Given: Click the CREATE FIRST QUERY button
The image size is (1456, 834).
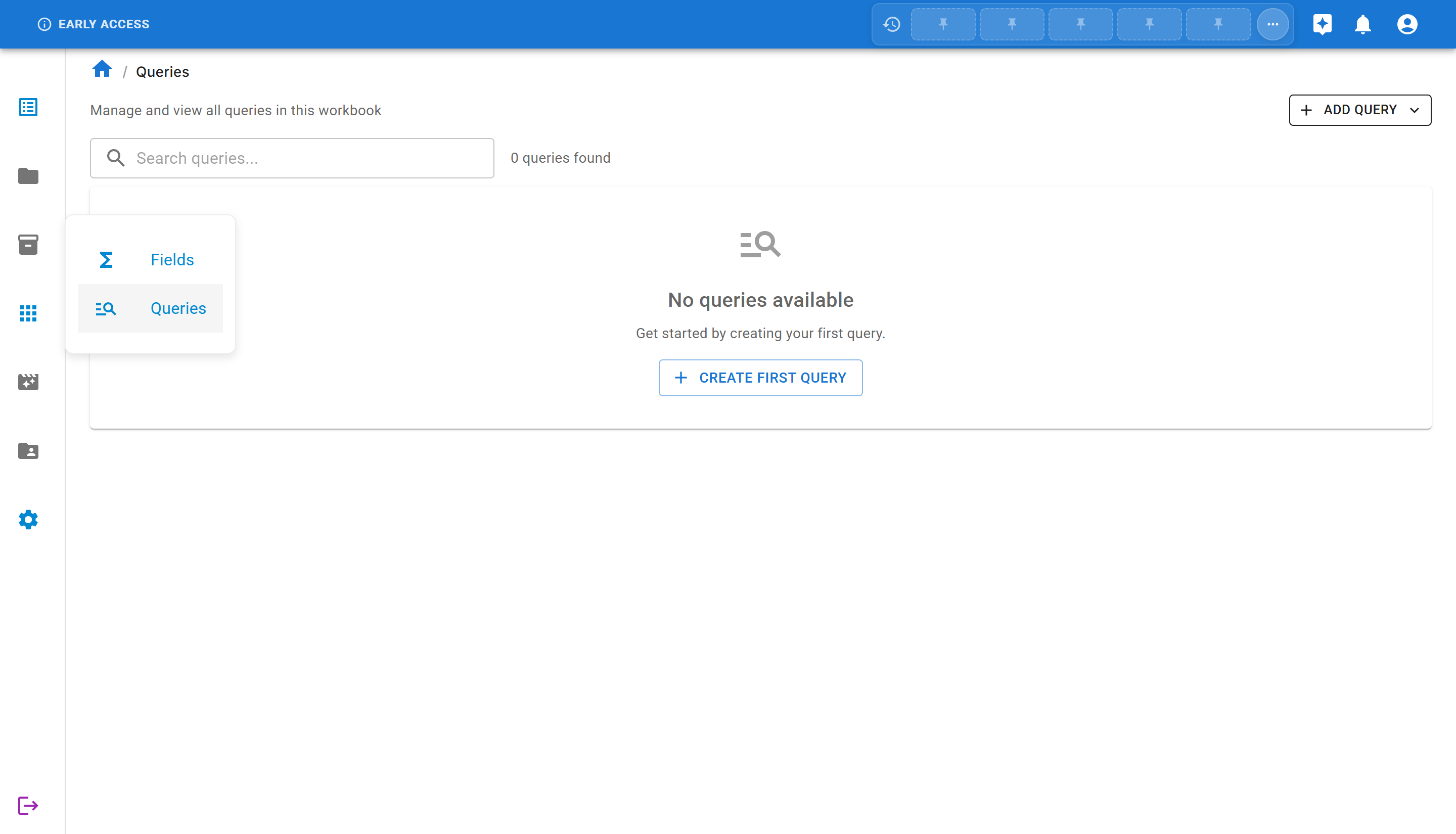Looking at the screenshot, I should pos(760,378).
